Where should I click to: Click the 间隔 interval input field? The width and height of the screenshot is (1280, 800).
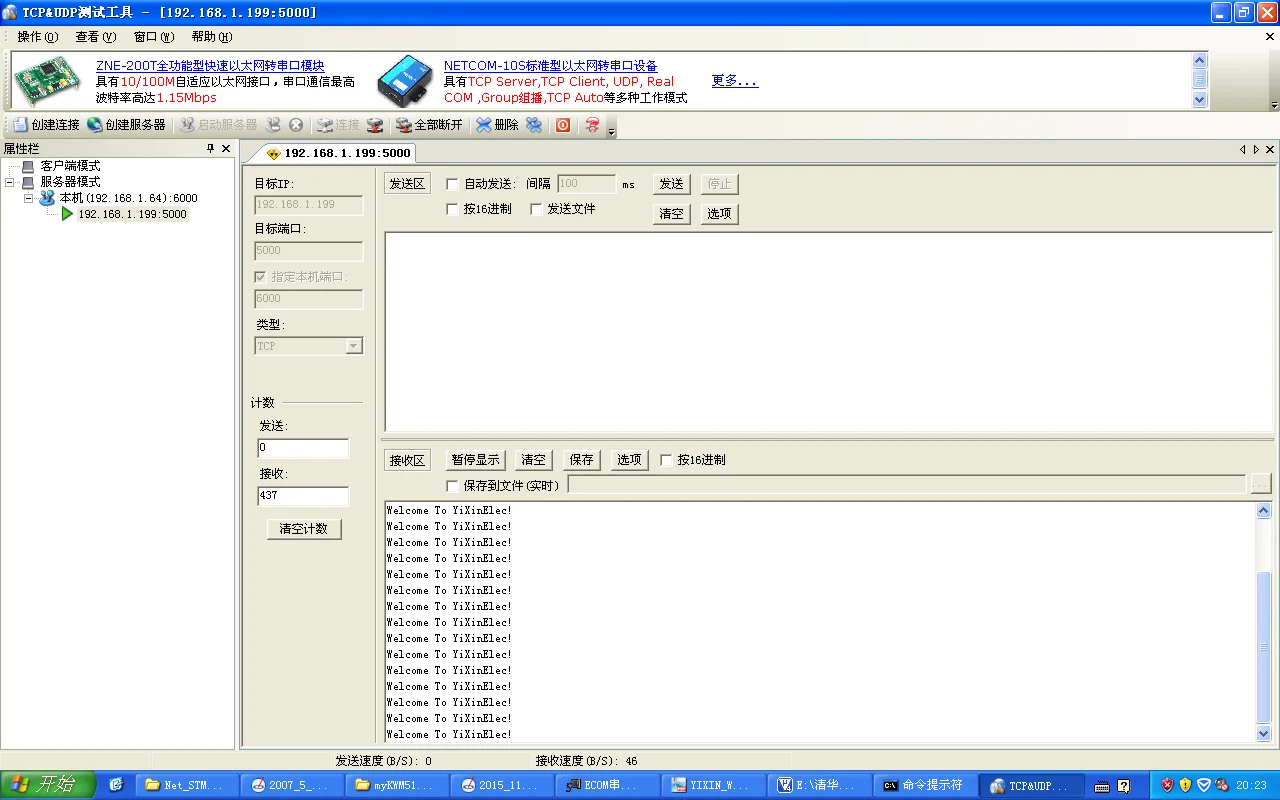(586, 184)
